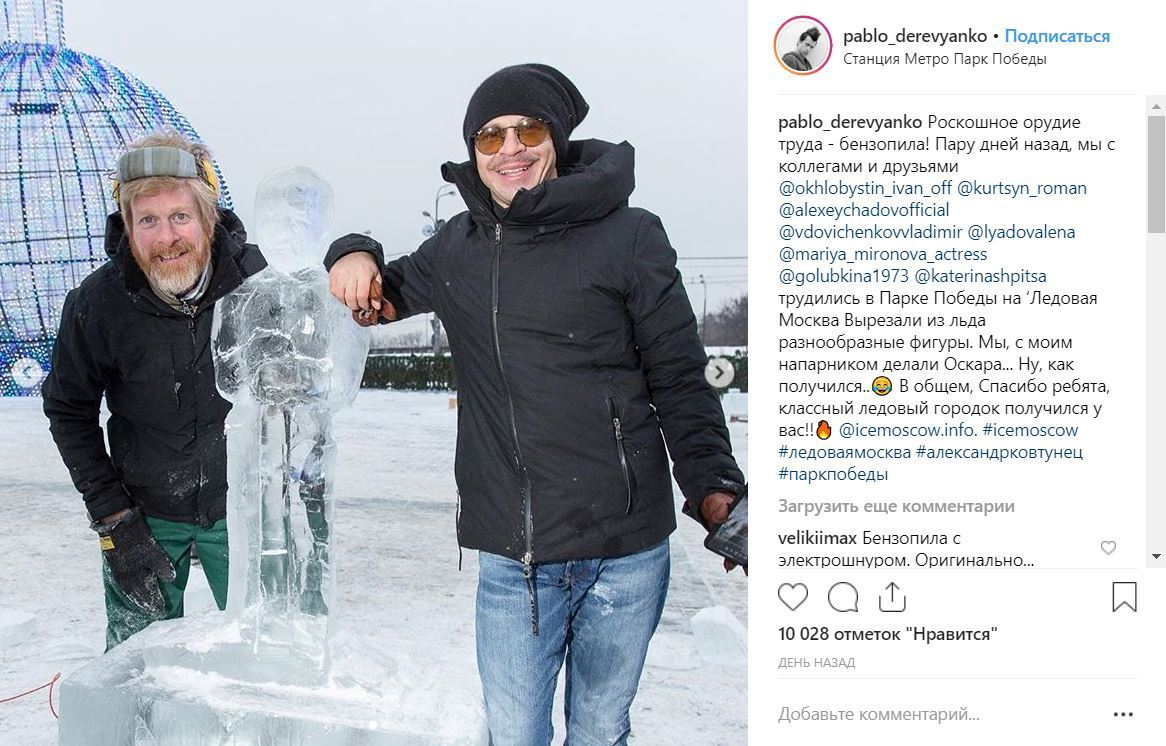This screenshot has width=1166, height=746.
Task: Open comments via speech bubble icon
Action: coord(843,597)
